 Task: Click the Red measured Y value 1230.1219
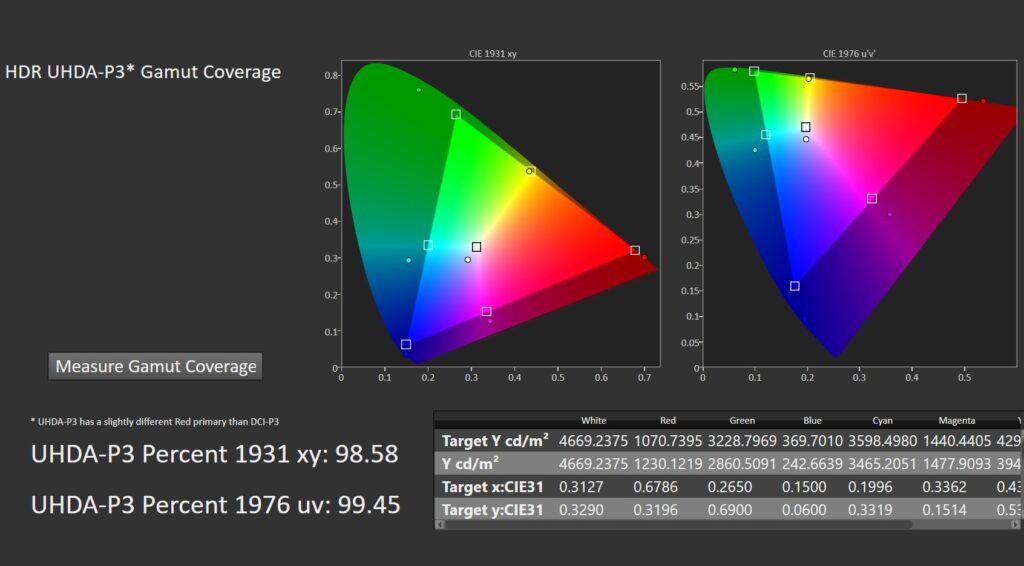coord(668,463)
